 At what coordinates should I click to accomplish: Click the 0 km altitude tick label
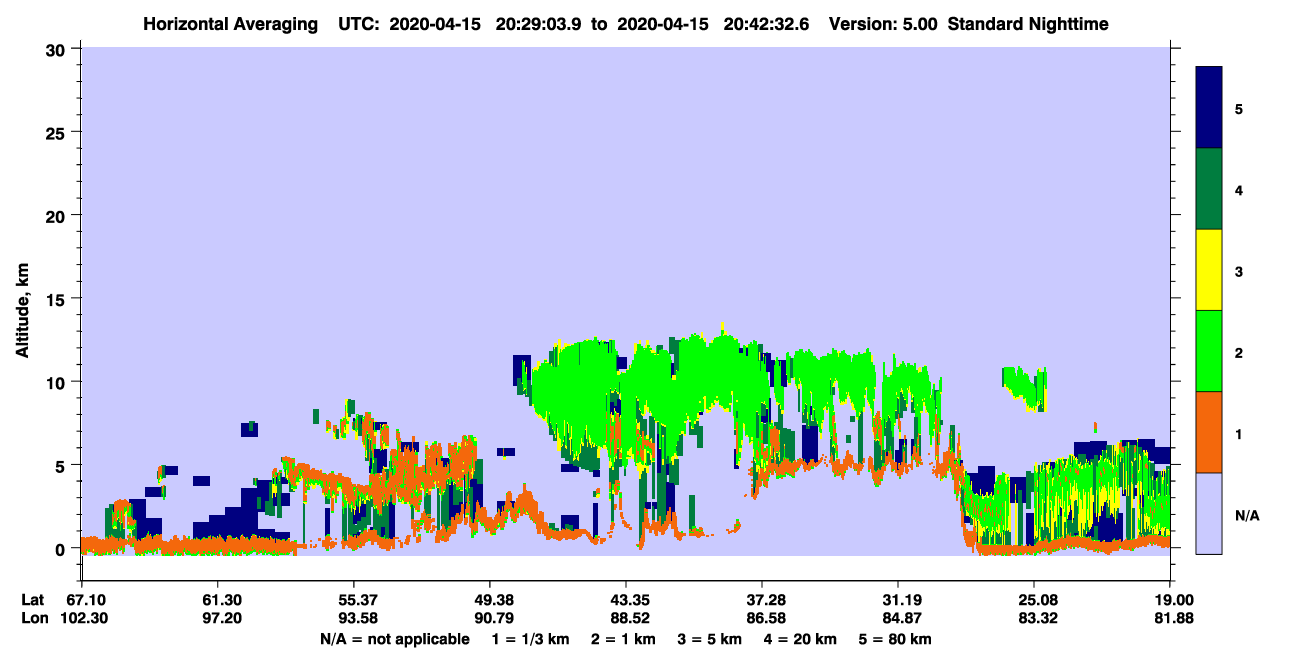62,549
